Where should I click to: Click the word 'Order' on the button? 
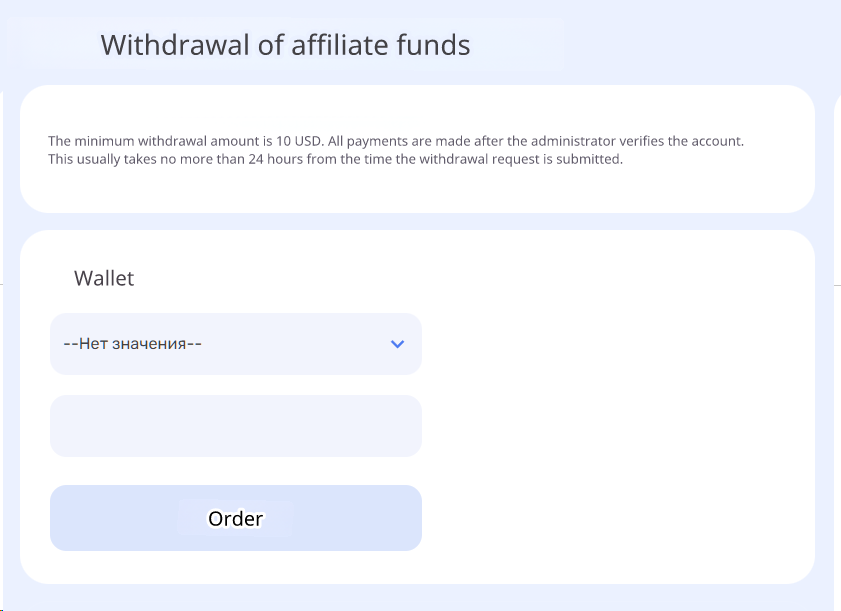pyautogui.click(x=235, y=519)
